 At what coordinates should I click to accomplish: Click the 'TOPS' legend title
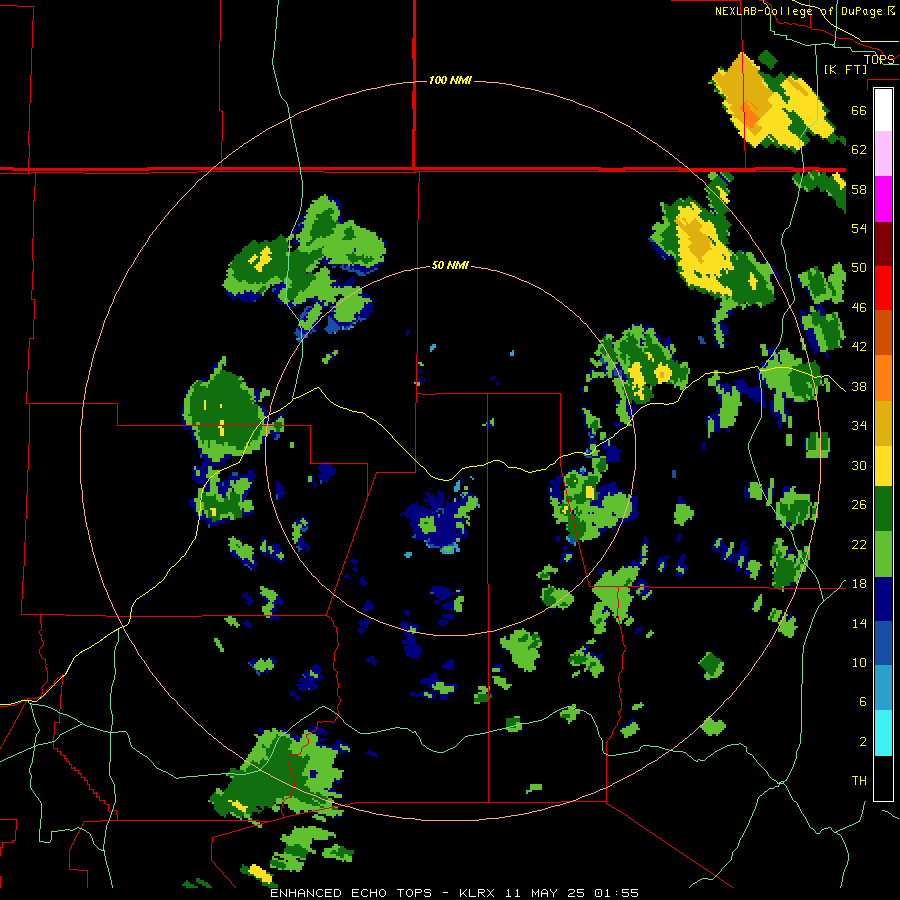(879, 59)
